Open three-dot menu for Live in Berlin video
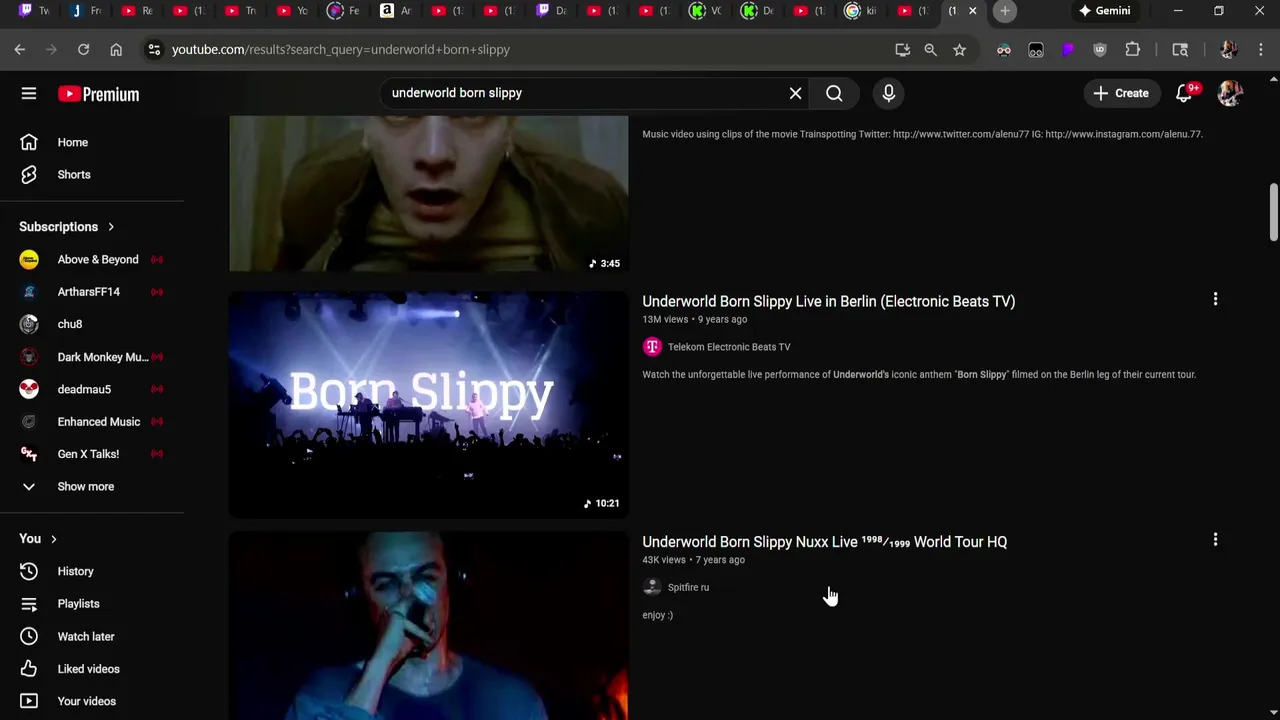This screenshot has width=1280, height=720. 1215,299
